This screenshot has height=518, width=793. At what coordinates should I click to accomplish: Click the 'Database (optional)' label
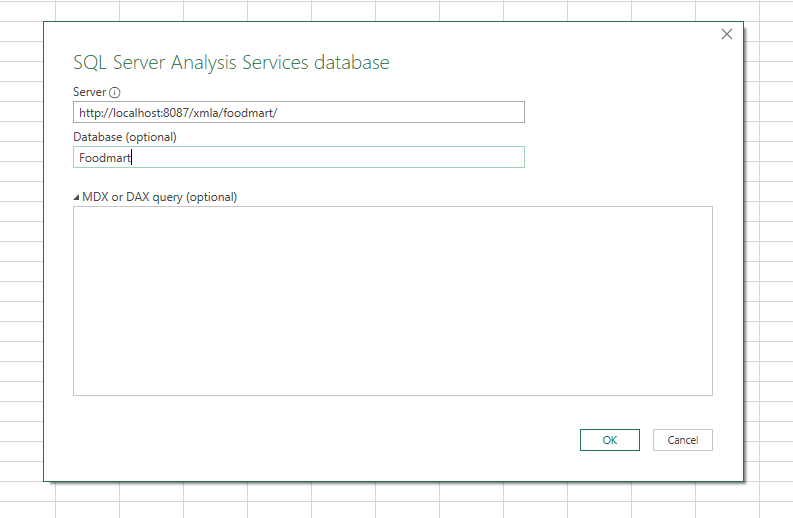(x=125, y=137)
